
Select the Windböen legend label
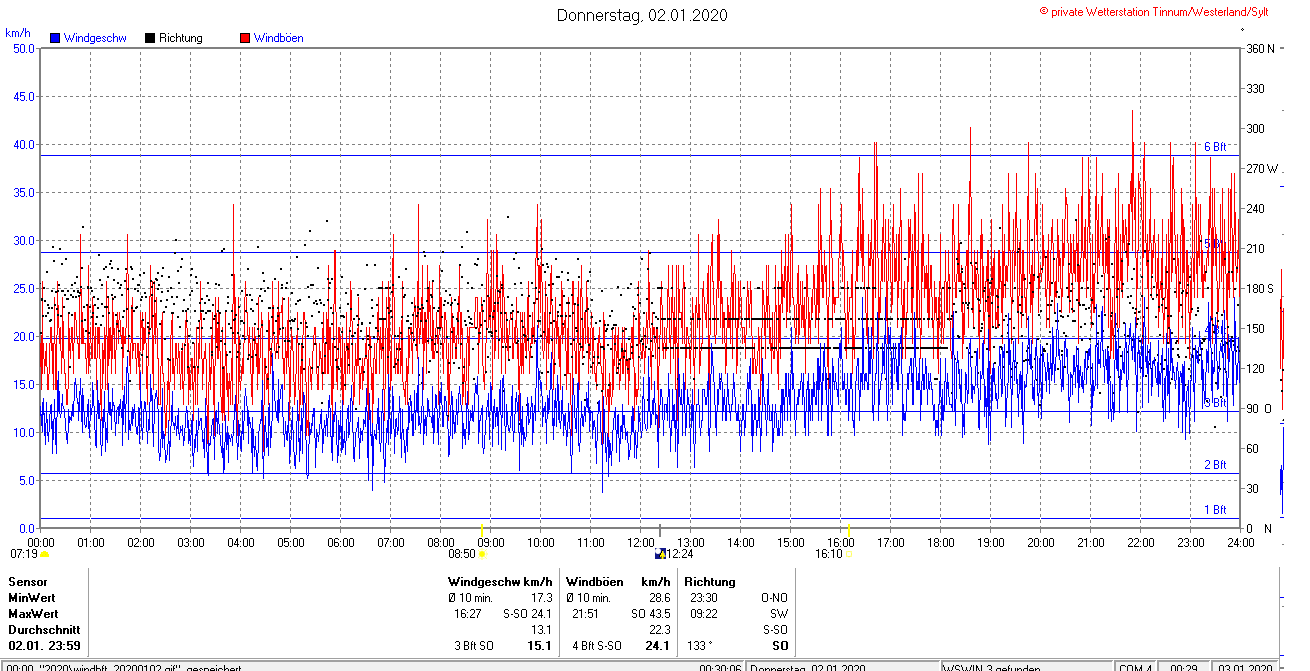point(279,38)
